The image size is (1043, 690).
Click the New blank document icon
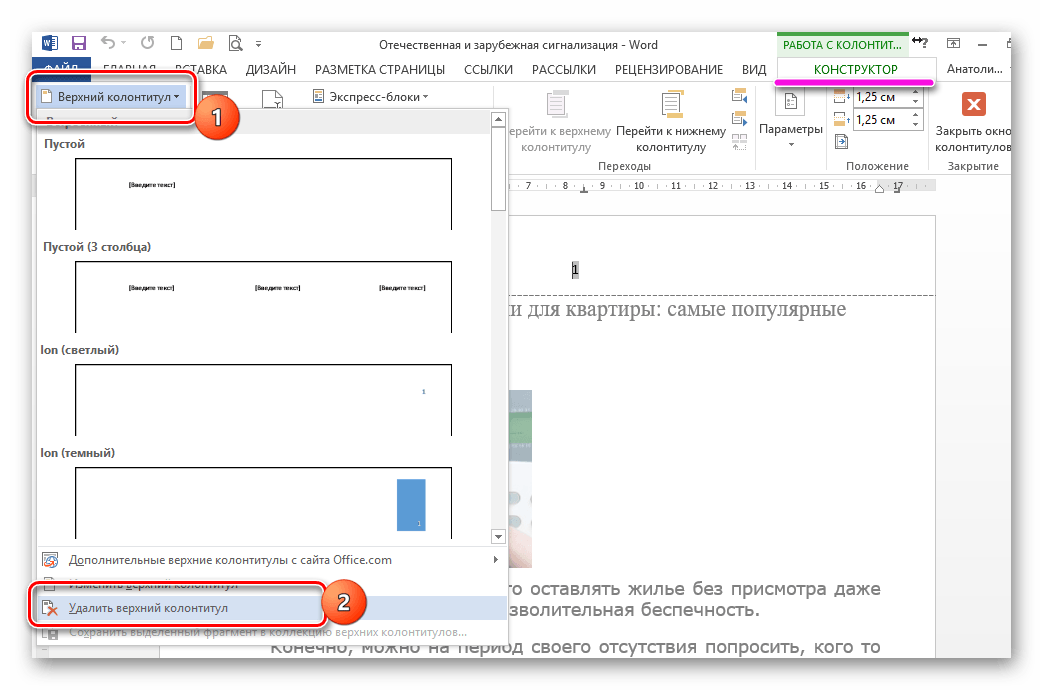(x=176, y=43)
